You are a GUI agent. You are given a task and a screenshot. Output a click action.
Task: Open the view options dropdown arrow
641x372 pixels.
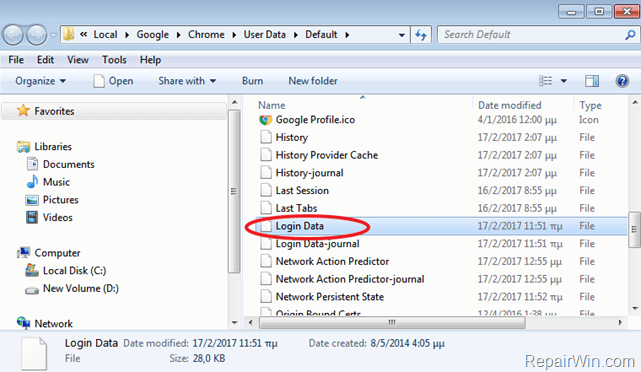pyautogui.click(x=564, y=81)
